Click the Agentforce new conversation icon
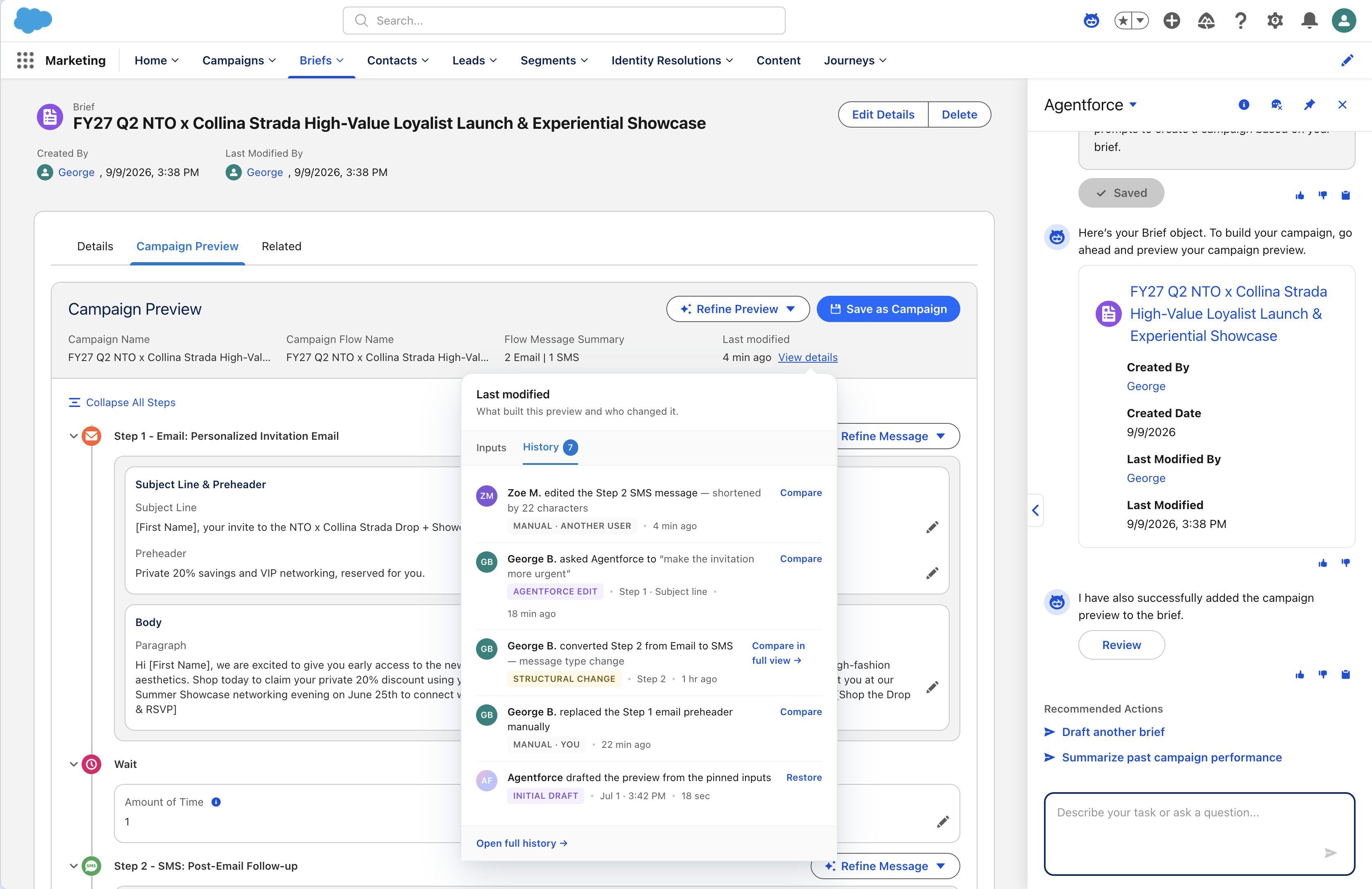Screen dimensions: 1372x889 tap(1276, 105)
